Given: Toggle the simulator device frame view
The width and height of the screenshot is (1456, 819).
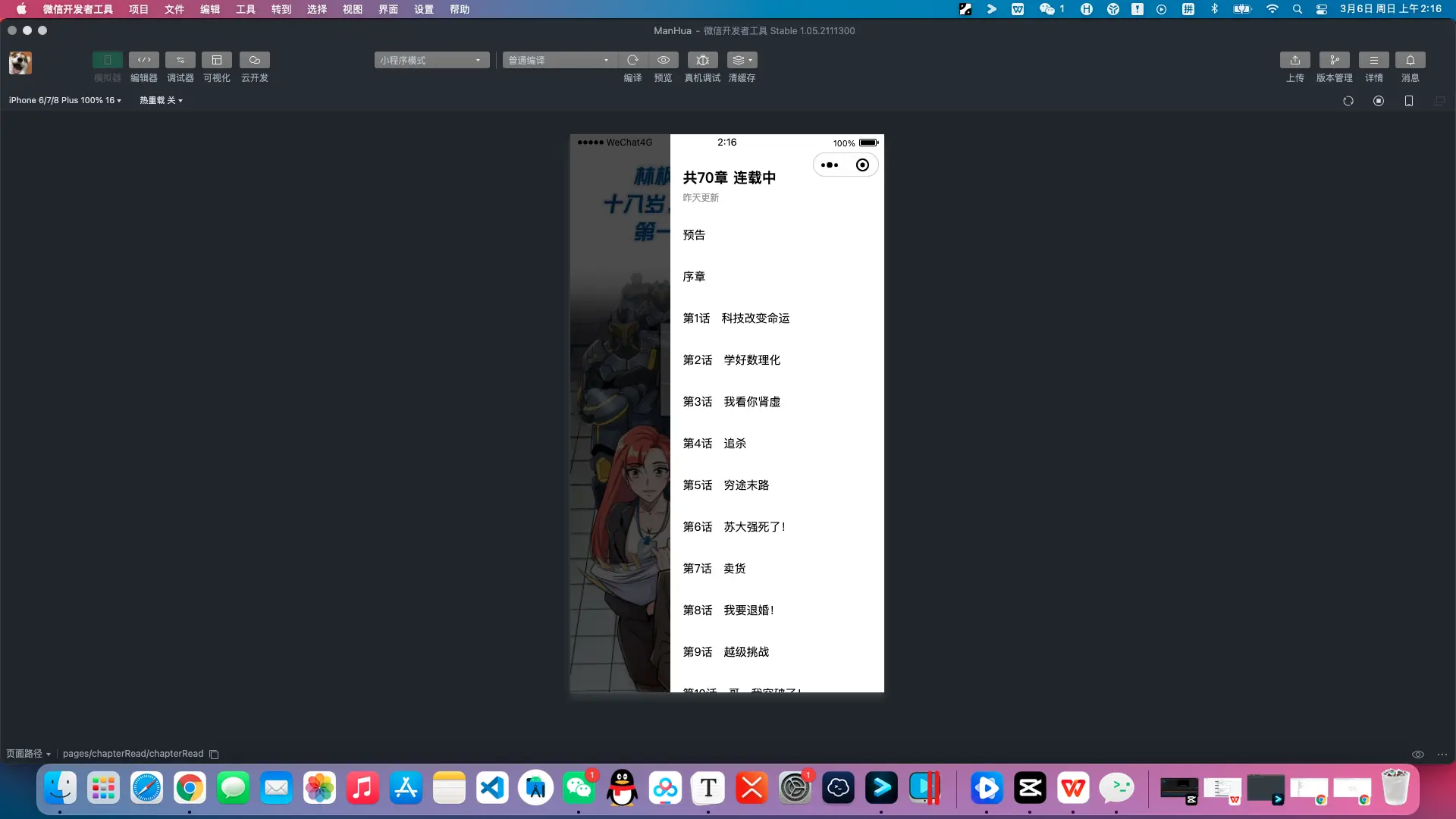Looking at the screenshot, I should coord(1409,100).
